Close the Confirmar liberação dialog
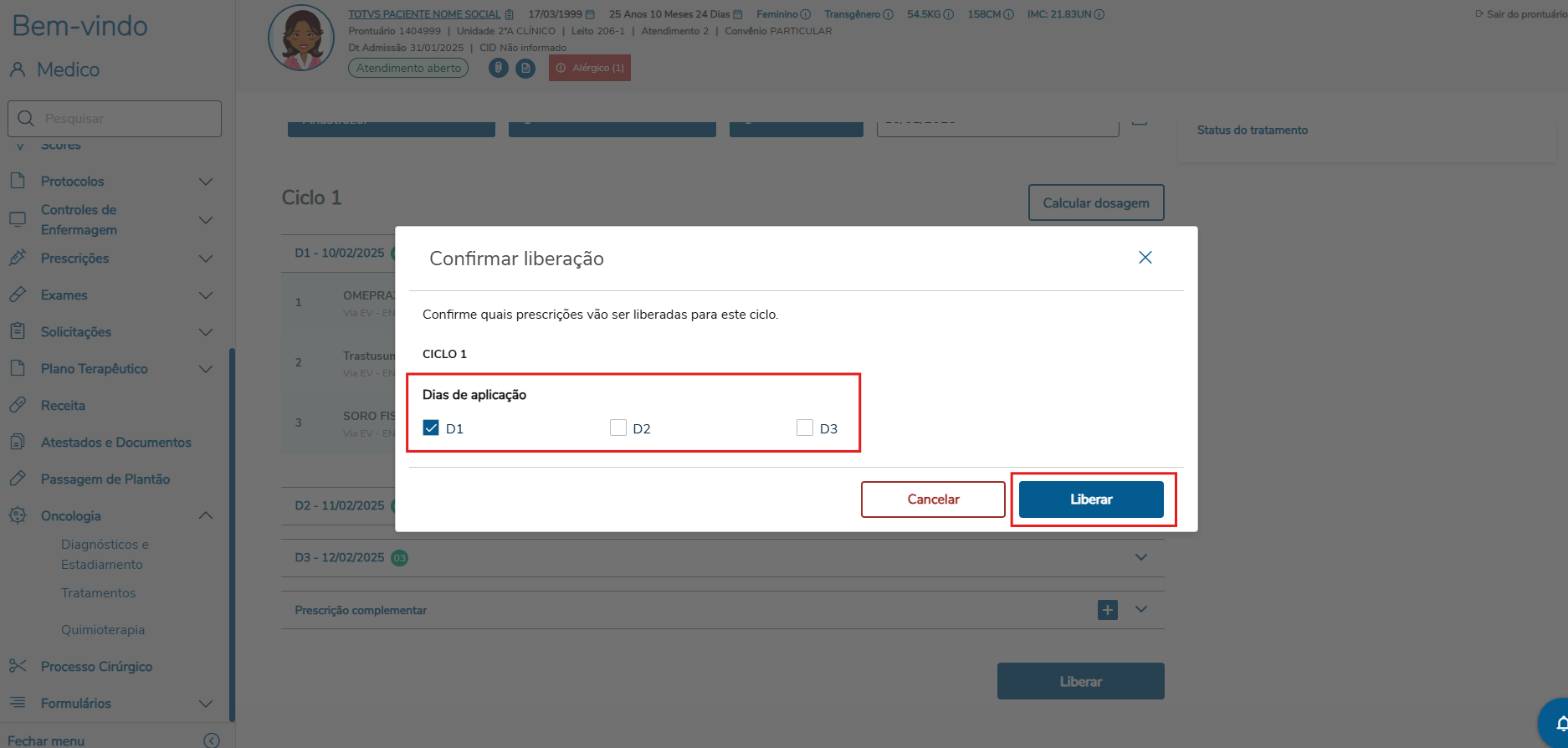Viewport: 1568px width, 748px height. 1145,258
